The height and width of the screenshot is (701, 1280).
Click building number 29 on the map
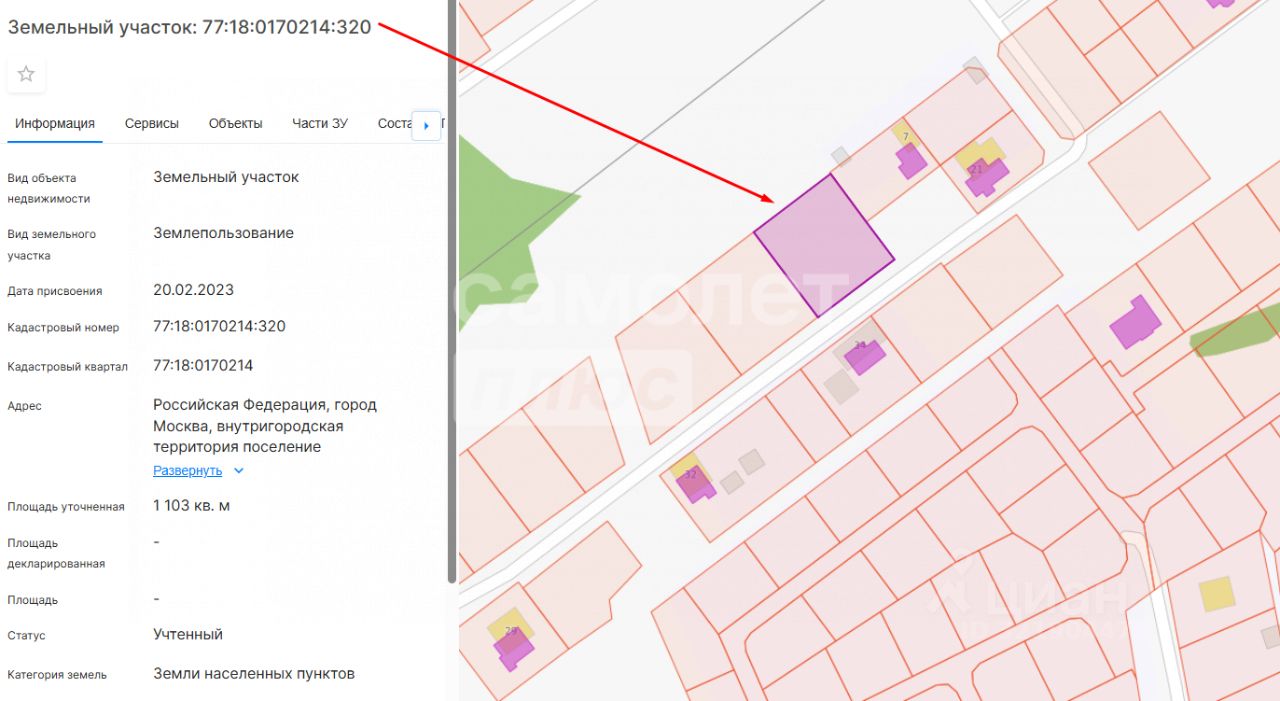click(x=515, y=647)
